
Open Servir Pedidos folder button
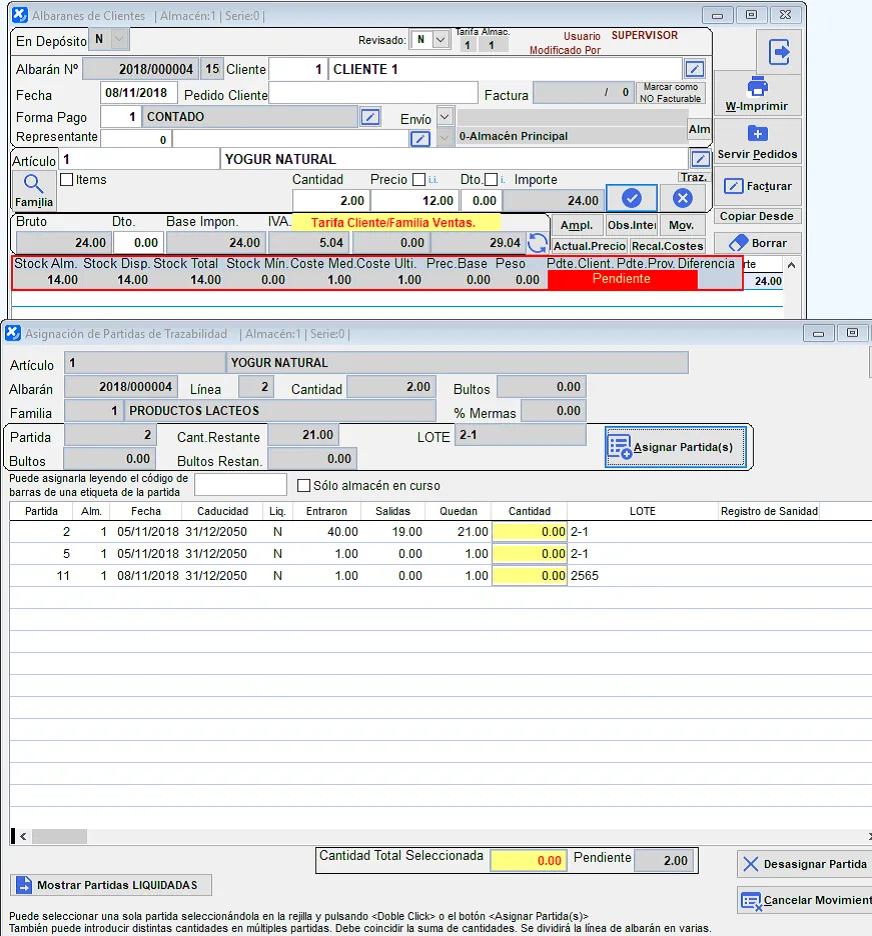pos(757,142)
